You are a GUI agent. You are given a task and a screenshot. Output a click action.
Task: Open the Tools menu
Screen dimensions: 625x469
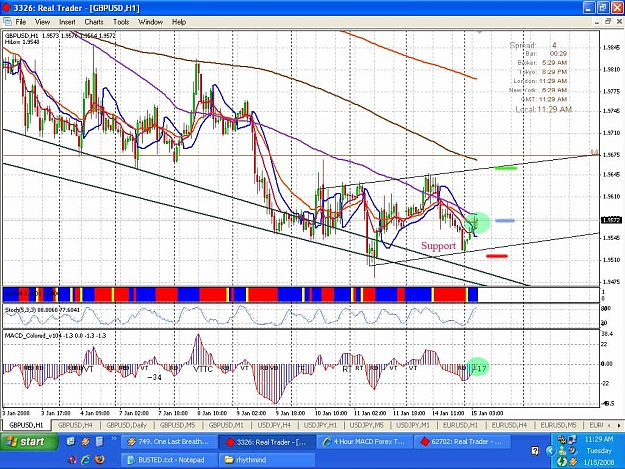(121, 22)
